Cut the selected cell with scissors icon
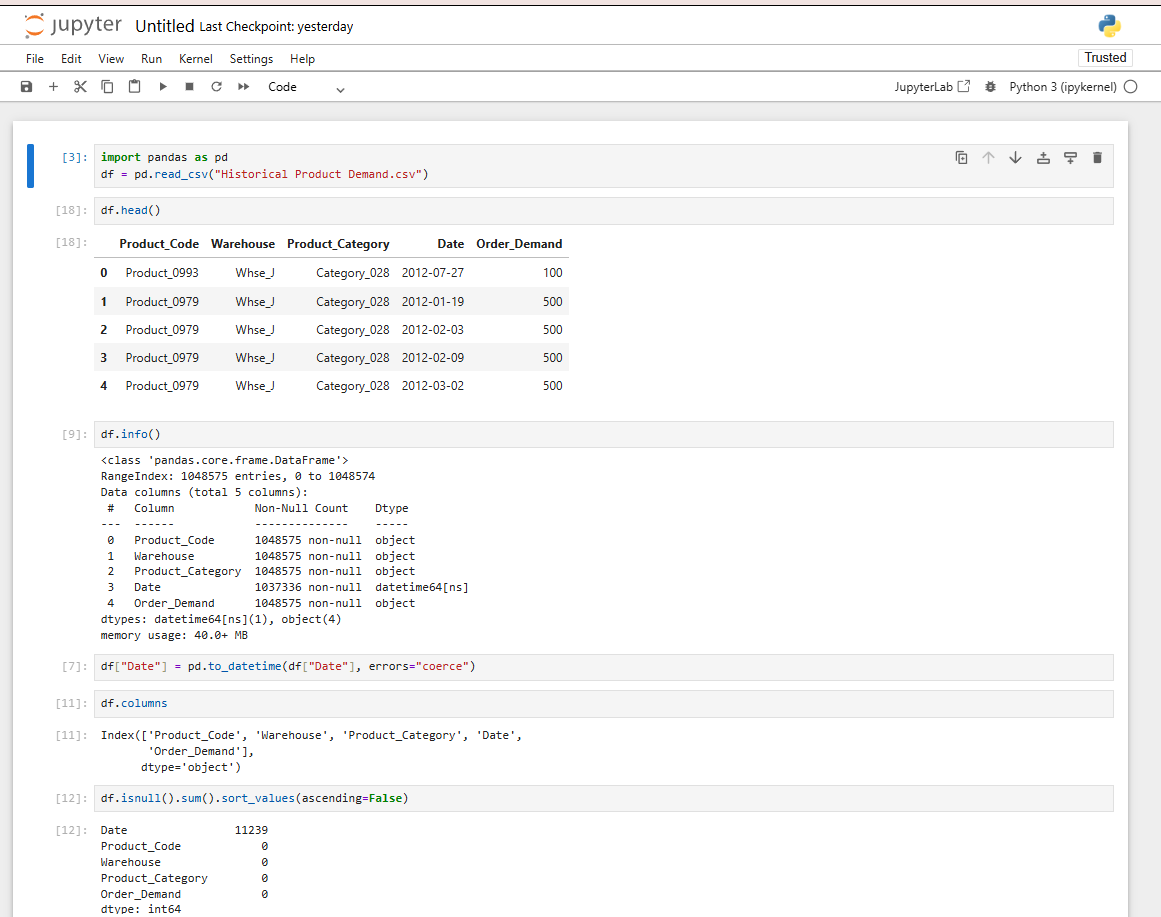 pos(80,87)
